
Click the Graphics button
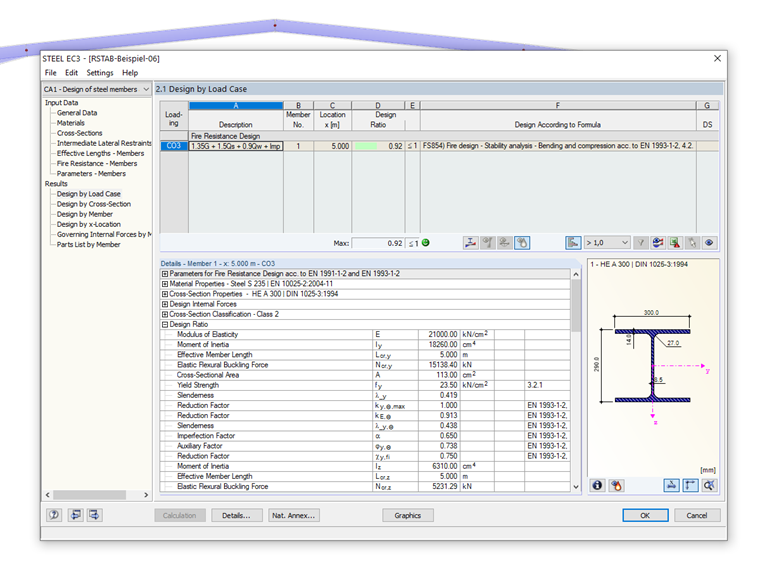point(408,515)
